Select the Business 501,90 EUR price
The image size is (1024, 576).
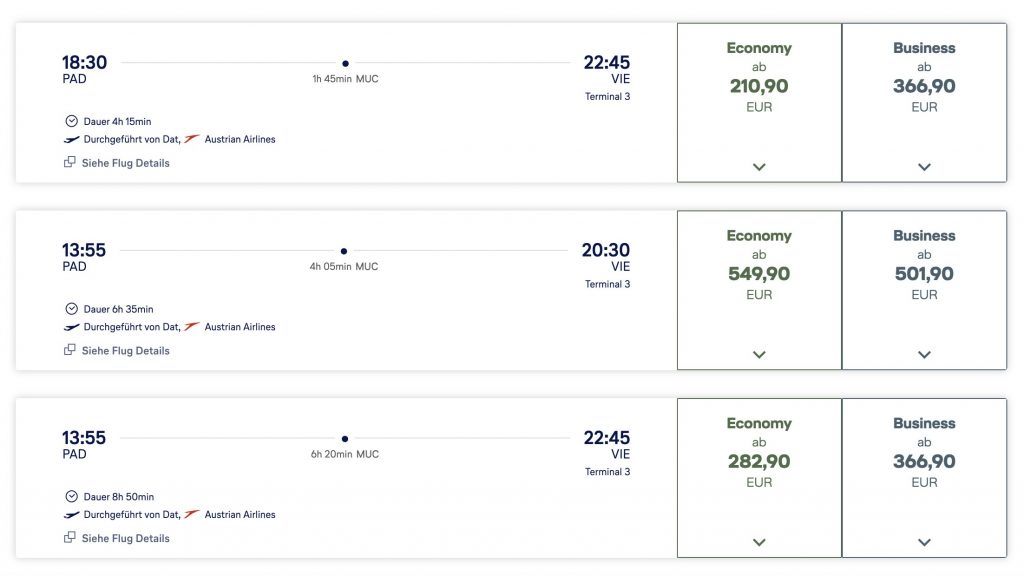[924, 274]
